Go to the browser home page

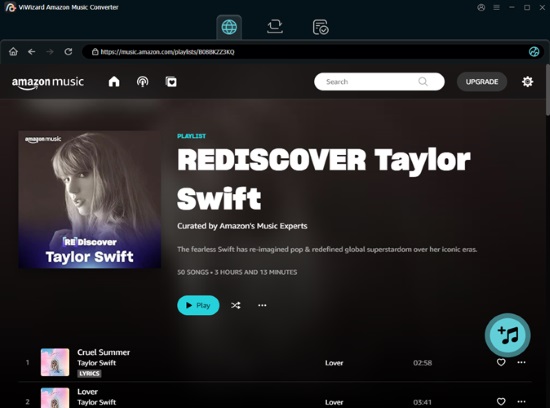(x=13, y=52)
